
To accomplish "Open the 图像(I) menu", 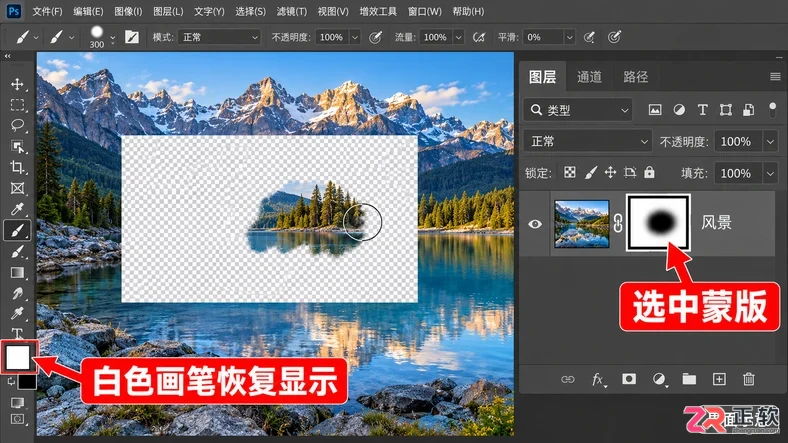I will click(x=128, y=11).
